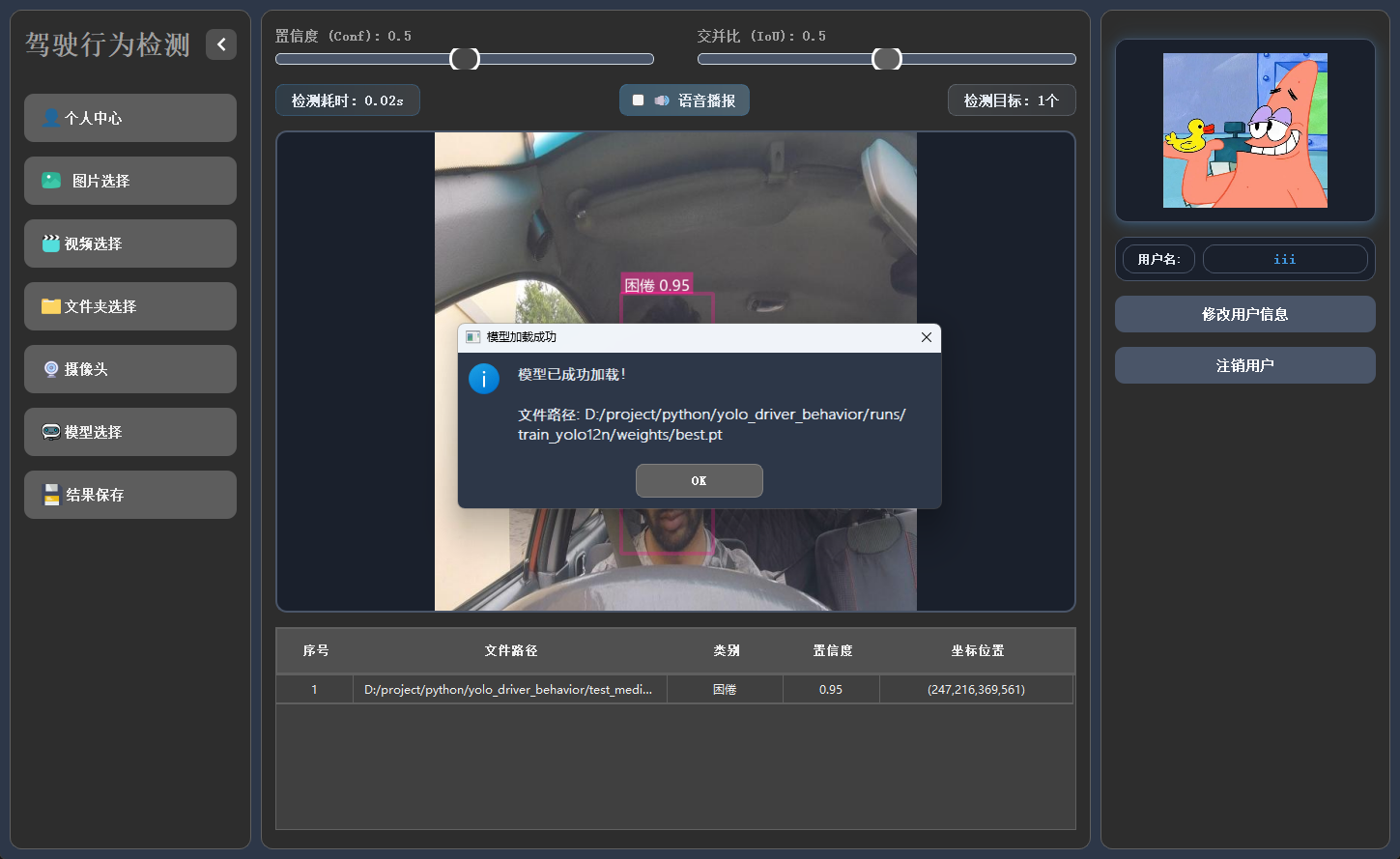Click the 注销用户 button
Screen dimensions: 1400x859
[1245, 365]
